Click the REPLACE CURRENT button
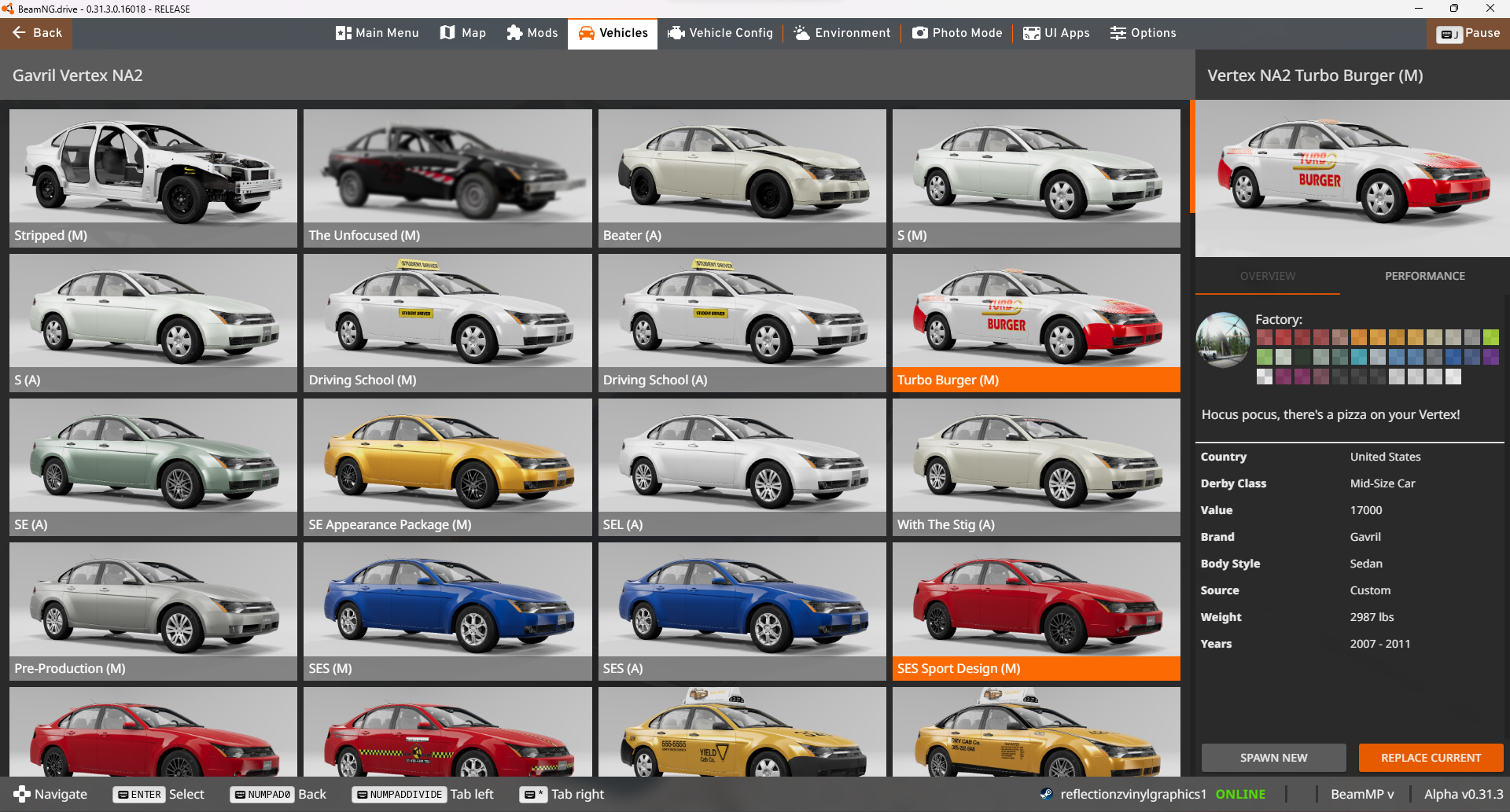 coord(1431,758)
